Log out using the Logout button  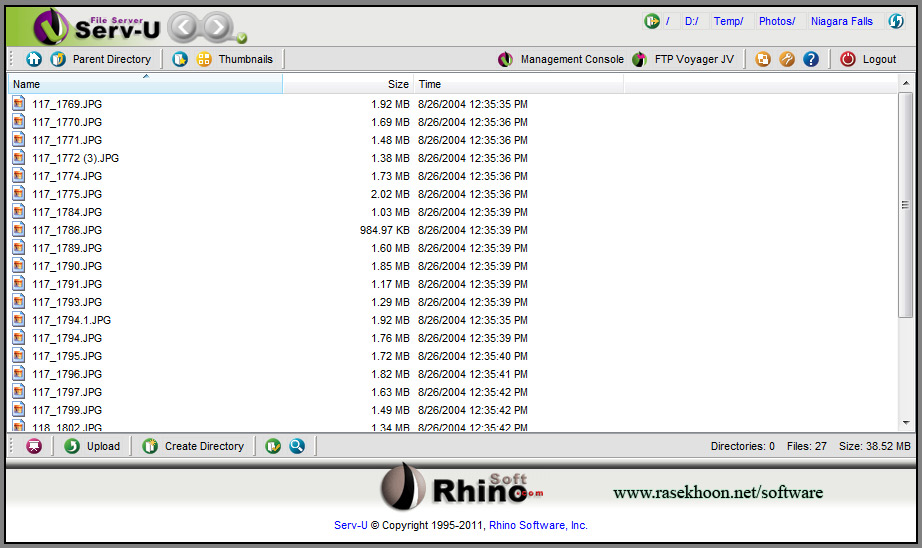(x=879, y=59)
